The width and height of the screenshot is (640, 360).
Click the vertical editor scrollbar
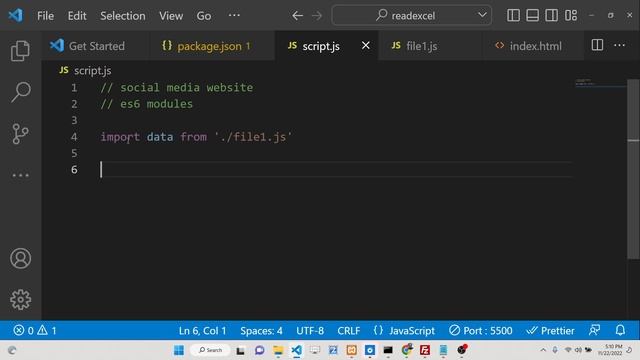(633, 168)
